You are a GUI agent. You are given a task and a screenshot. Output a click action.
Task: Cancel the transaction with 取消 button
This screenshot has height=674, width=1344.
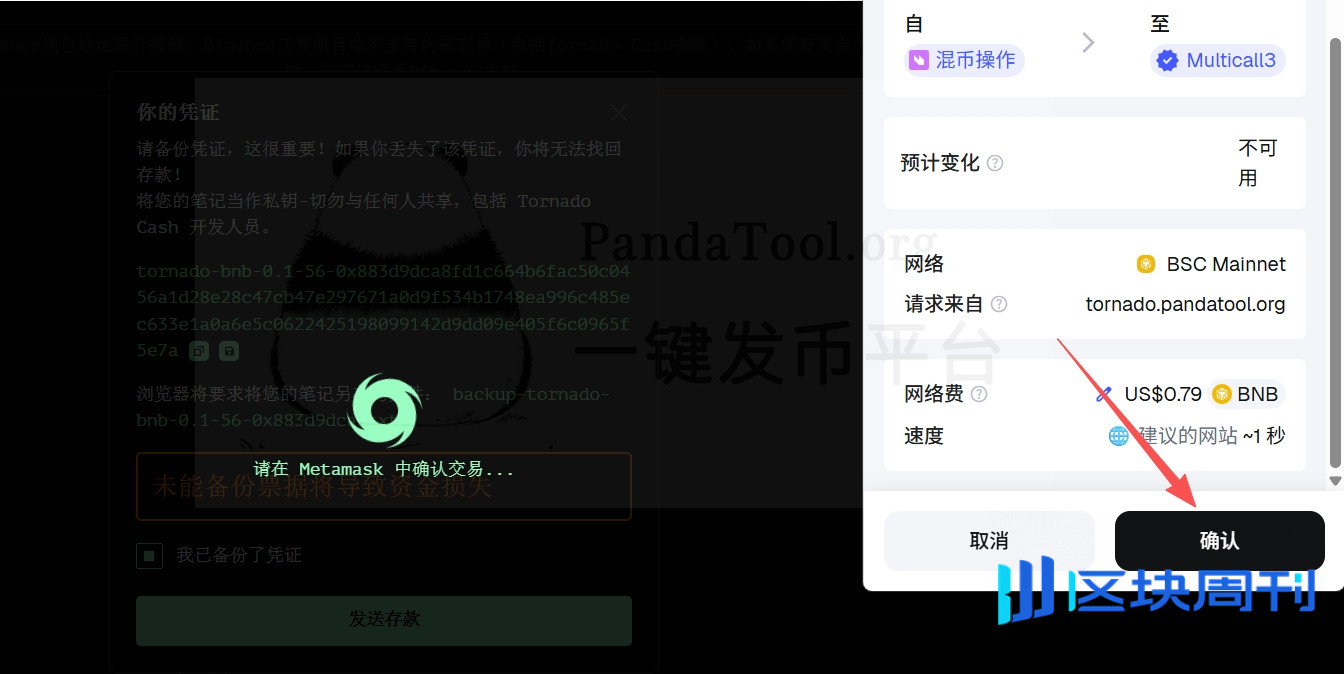[x=989, y=541]
